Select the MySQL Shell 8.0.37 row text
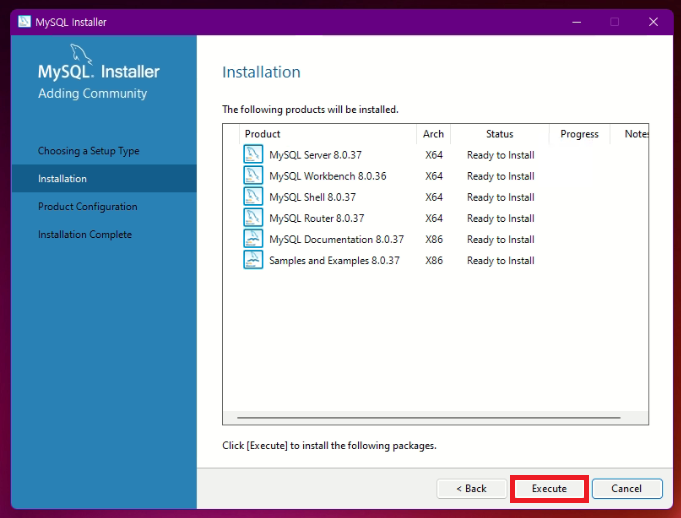The height and width of the screenshot is (518, 681). tap(312, 197)
